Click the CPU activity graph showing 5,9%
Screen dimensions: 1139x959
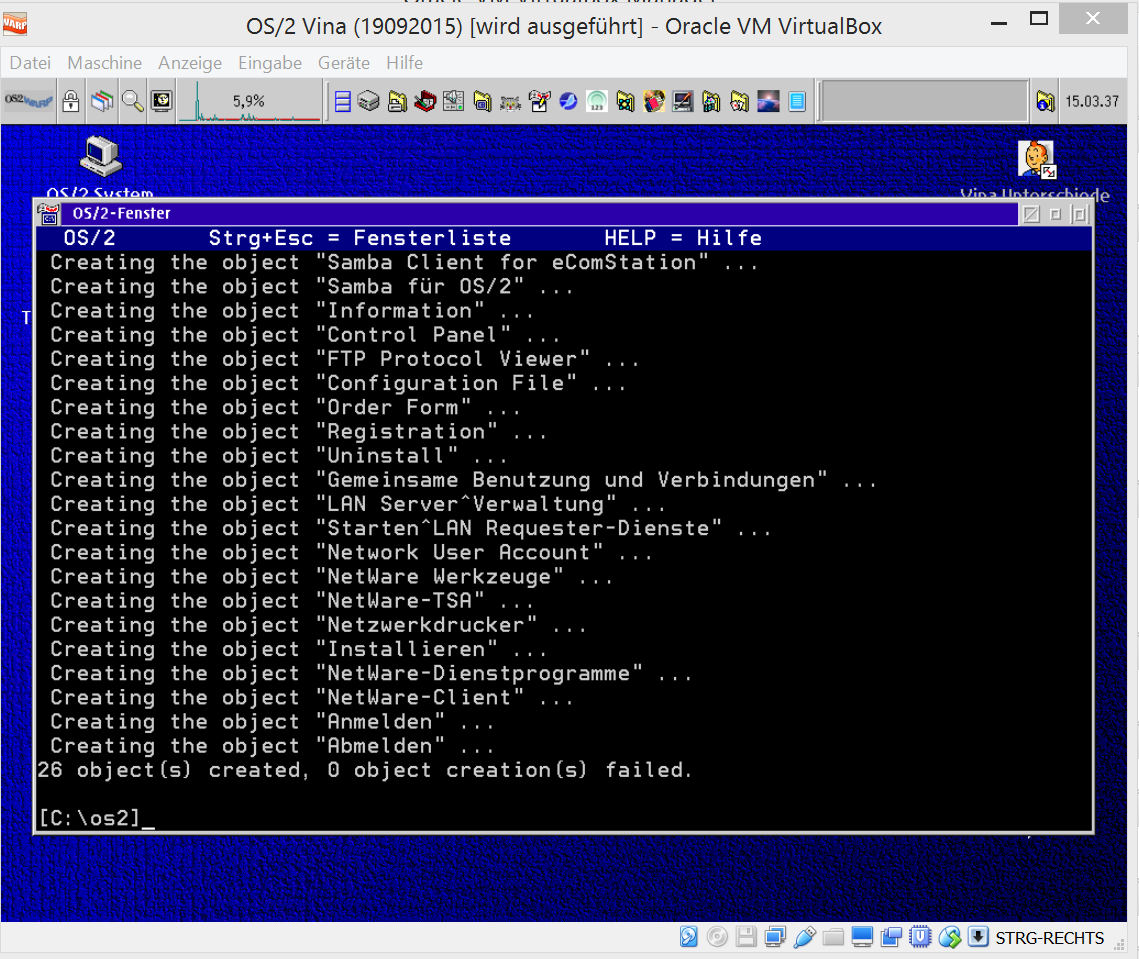(x=250, y=101)
